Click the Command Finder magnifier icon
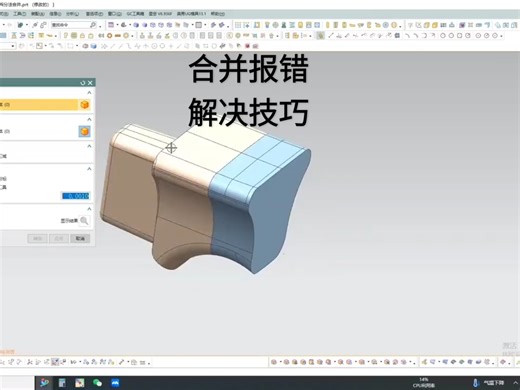 tap(93, 25)
